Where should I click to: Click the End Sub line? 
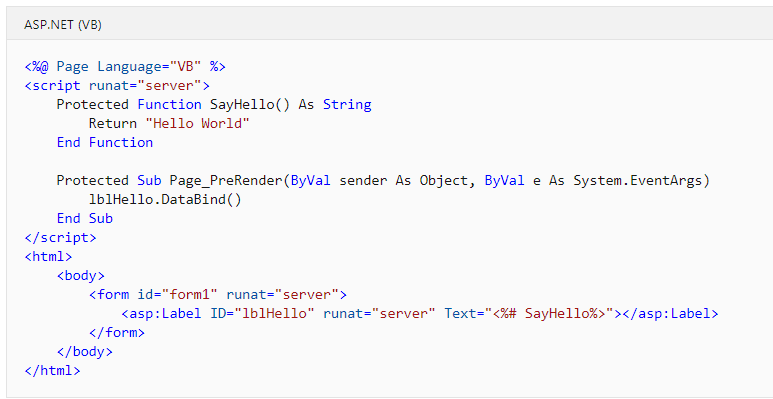(x=85, y=218)
